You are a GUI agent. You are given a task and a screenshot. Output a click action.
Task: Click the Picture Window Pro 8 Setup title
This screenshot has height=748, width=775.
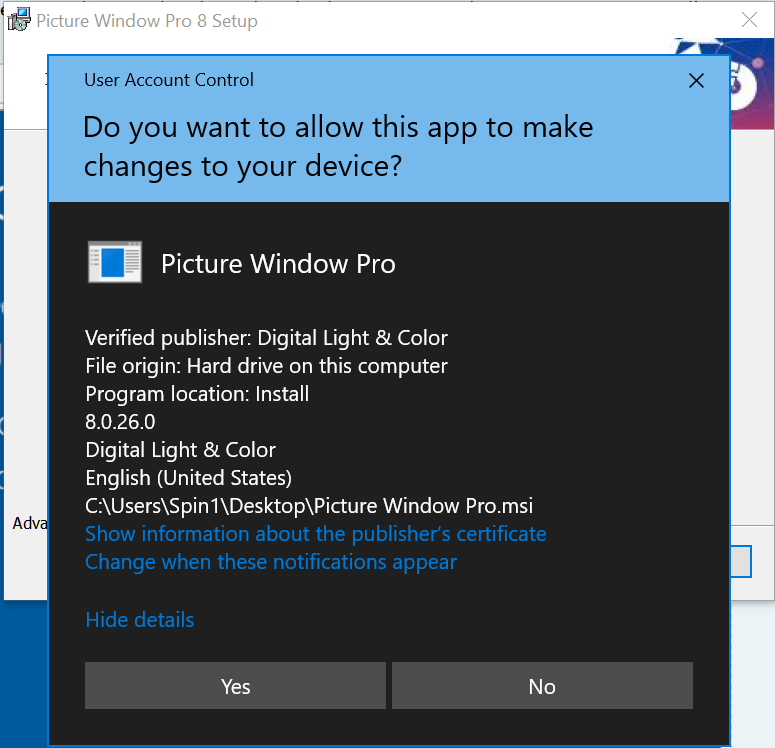[147, 21]
